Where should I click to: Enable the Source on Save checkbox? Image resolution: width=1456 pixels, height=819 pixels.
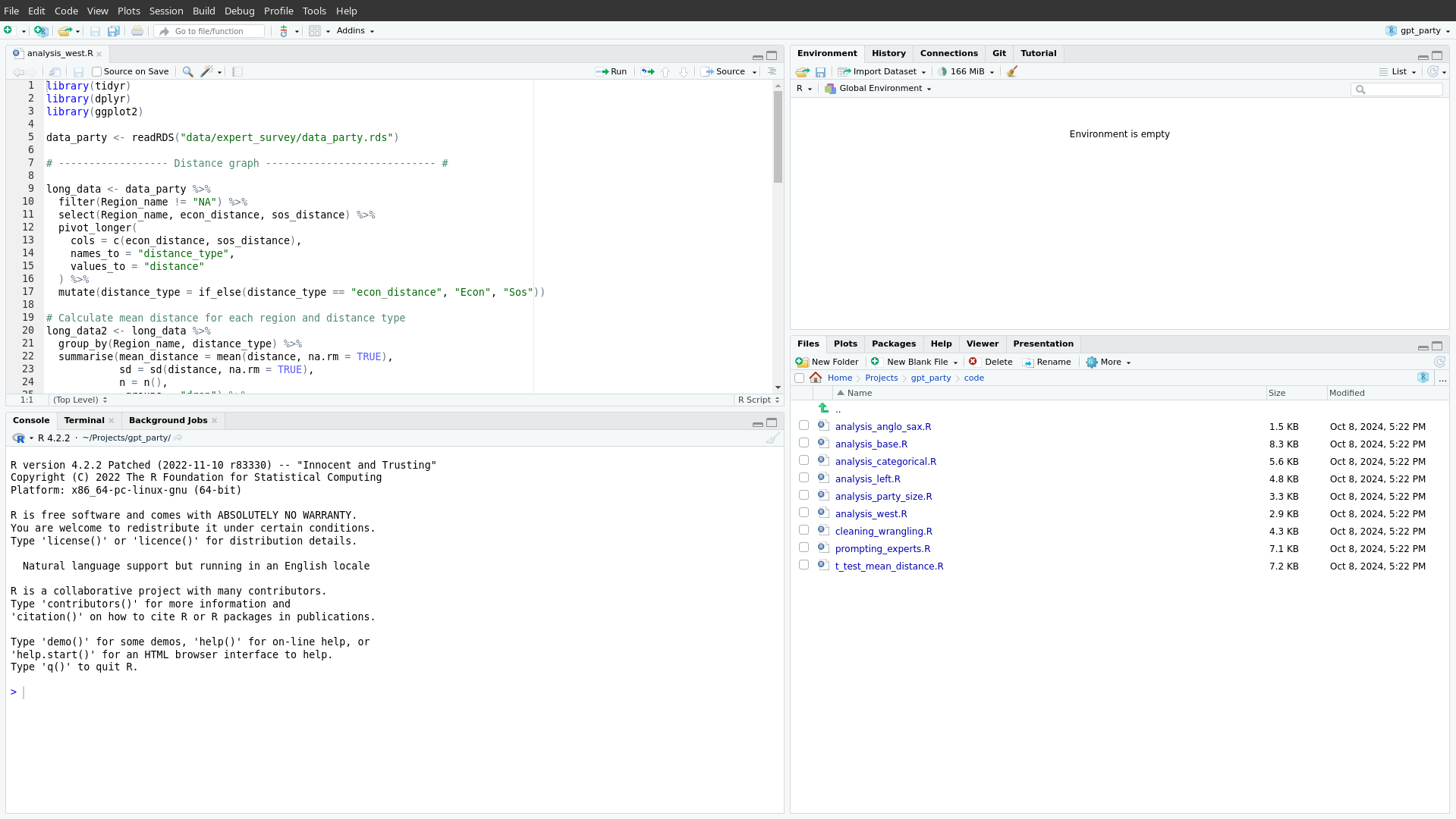[97, 71]
